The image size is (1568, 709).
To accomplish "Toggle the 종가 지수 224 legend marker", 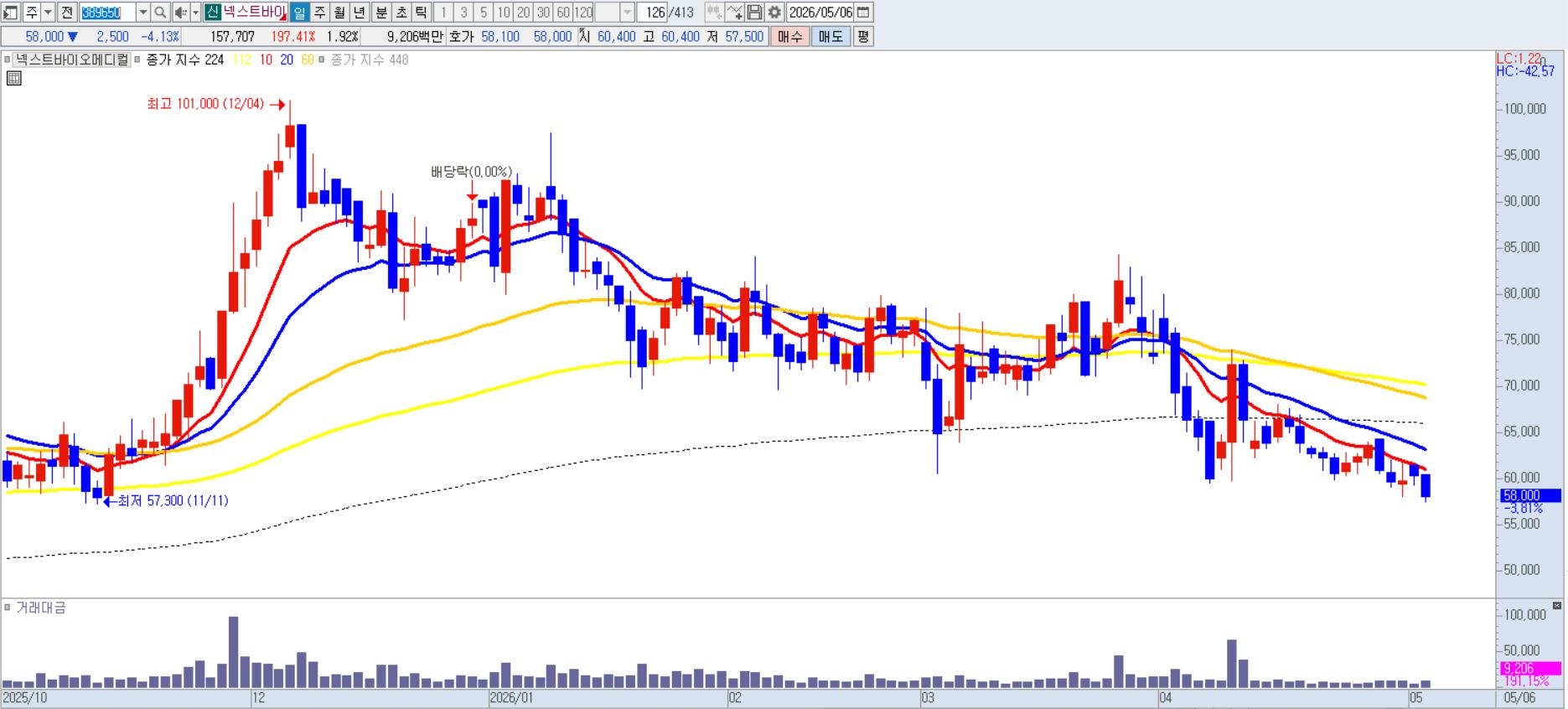I will pos(137,60).
